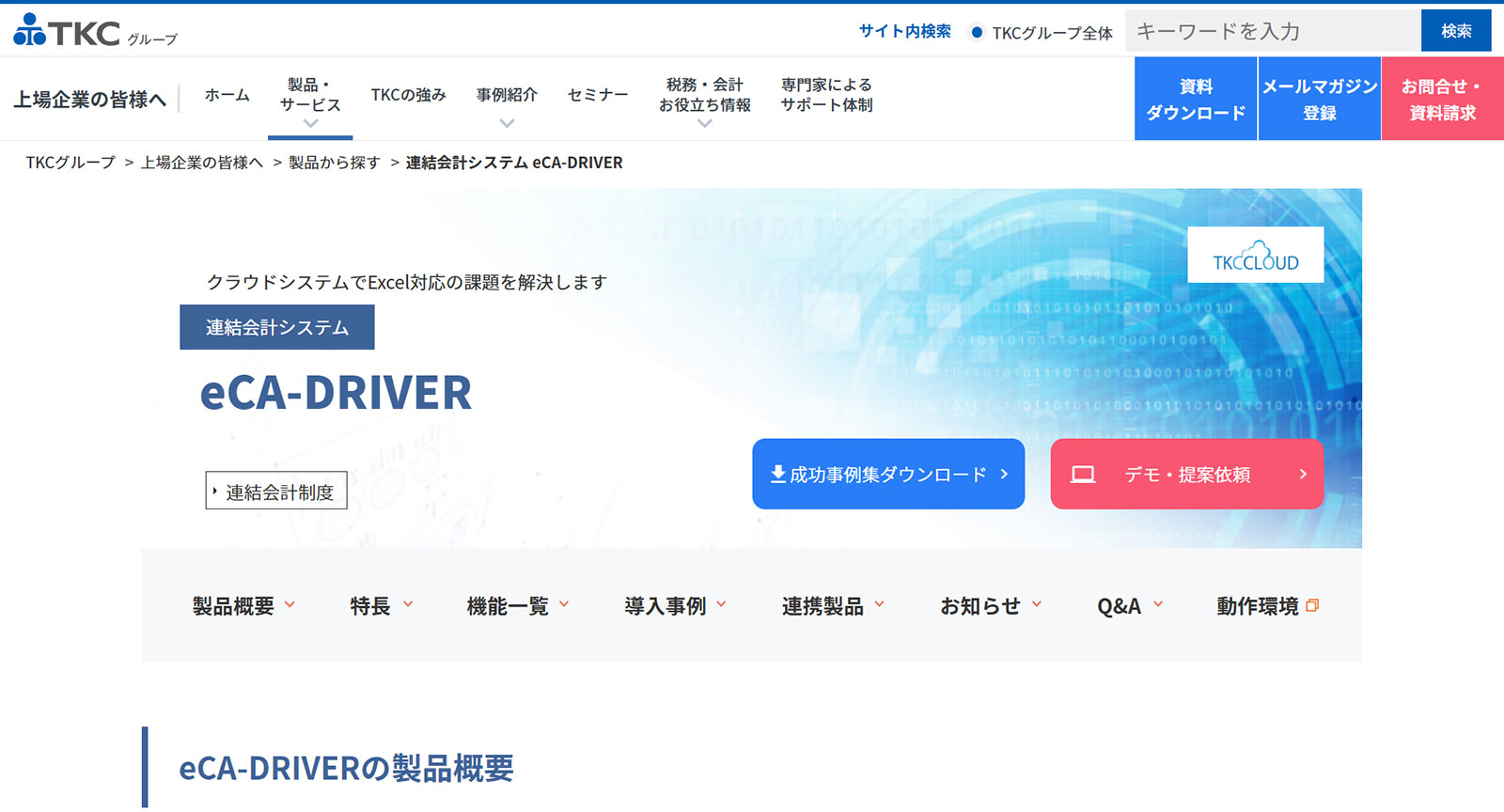1504x812 pixels.
Task: Open 専門家によるサポート体制 menu item
Action: (826, 95)
